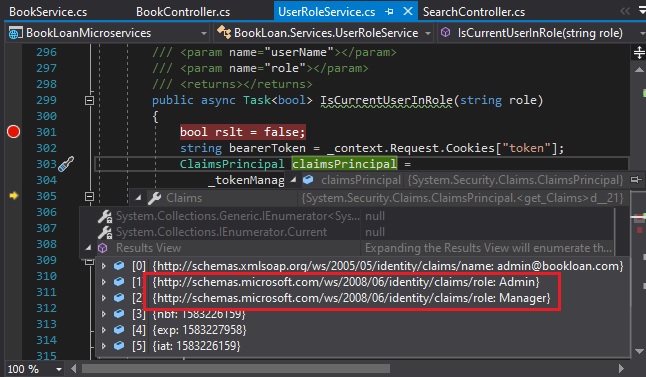646x377 pixels.
Task: Click the horizontal scrollbar right arrow
Action: tap(621, 368)
